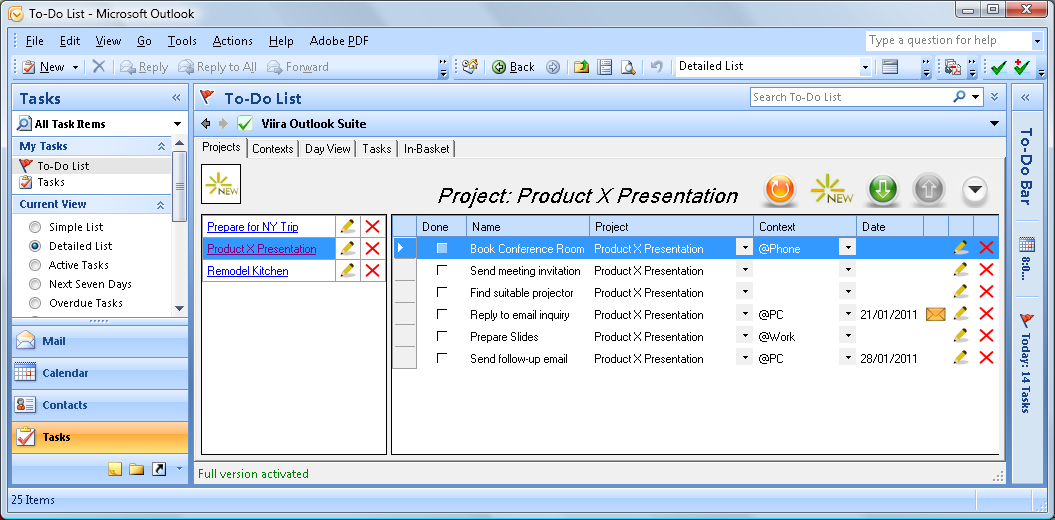Go to the Contacts module

(x=100, y=405)
